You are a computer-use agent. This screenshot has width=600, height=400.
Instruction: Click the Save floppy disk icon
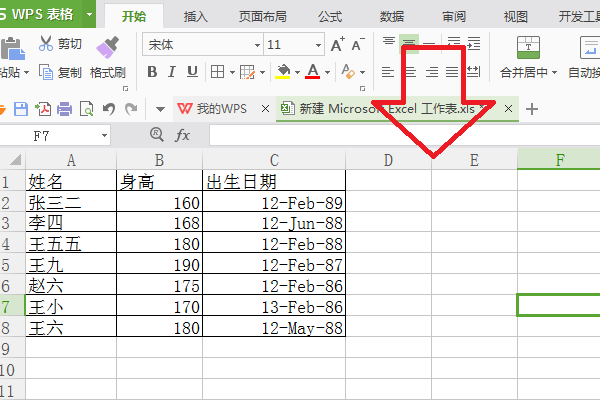(x=21, y=109)
